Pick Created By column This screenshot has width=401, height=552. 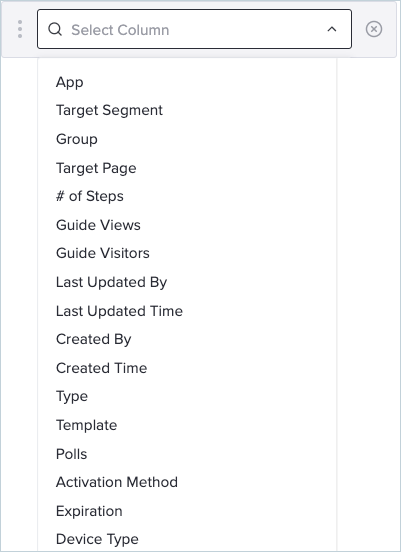(94, 340)
